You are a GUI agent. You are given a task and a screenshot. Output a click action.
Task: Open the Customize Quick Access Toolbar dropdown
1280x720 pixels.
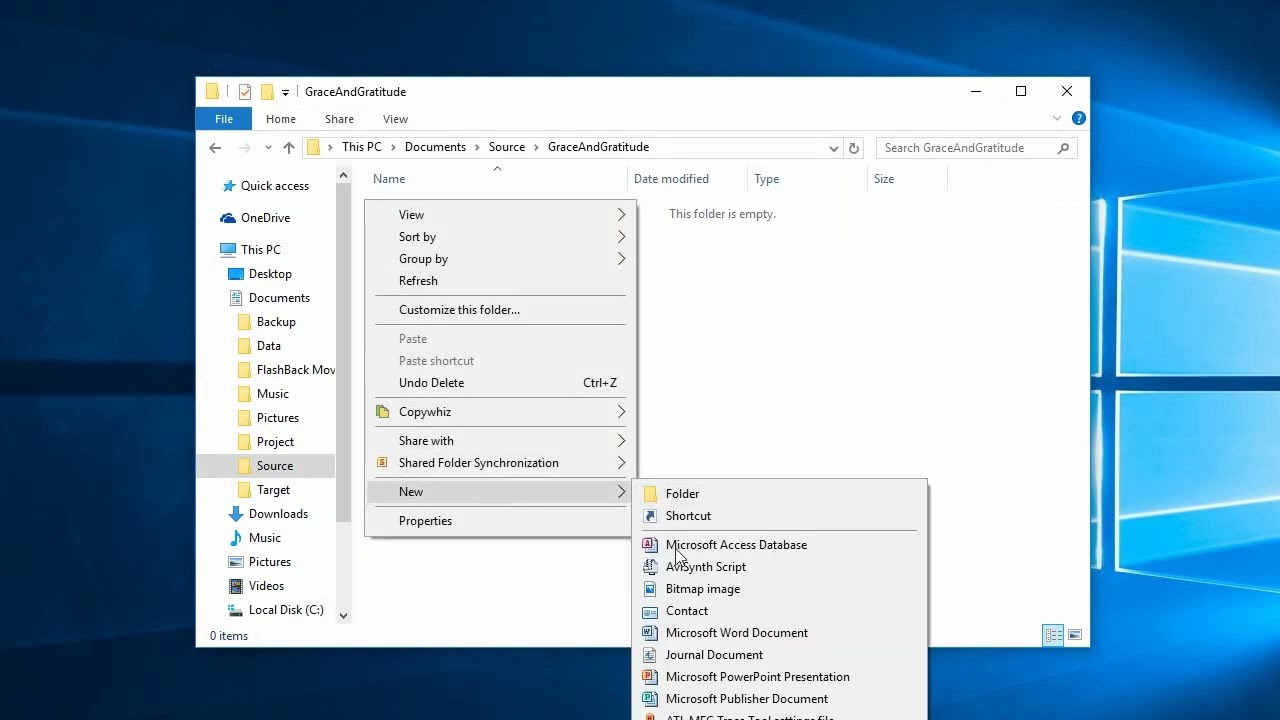pos(285,92)
